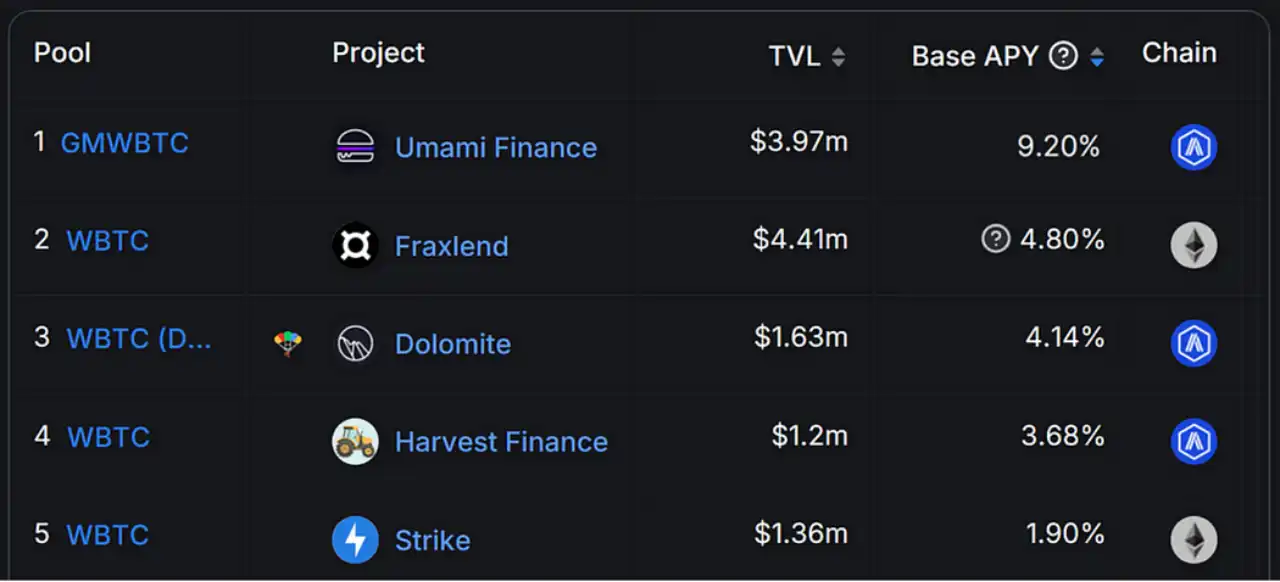Open the truncated WBTC (D... pool link
The width and height of the screenshot is (1280, 582).
[139, 338]
